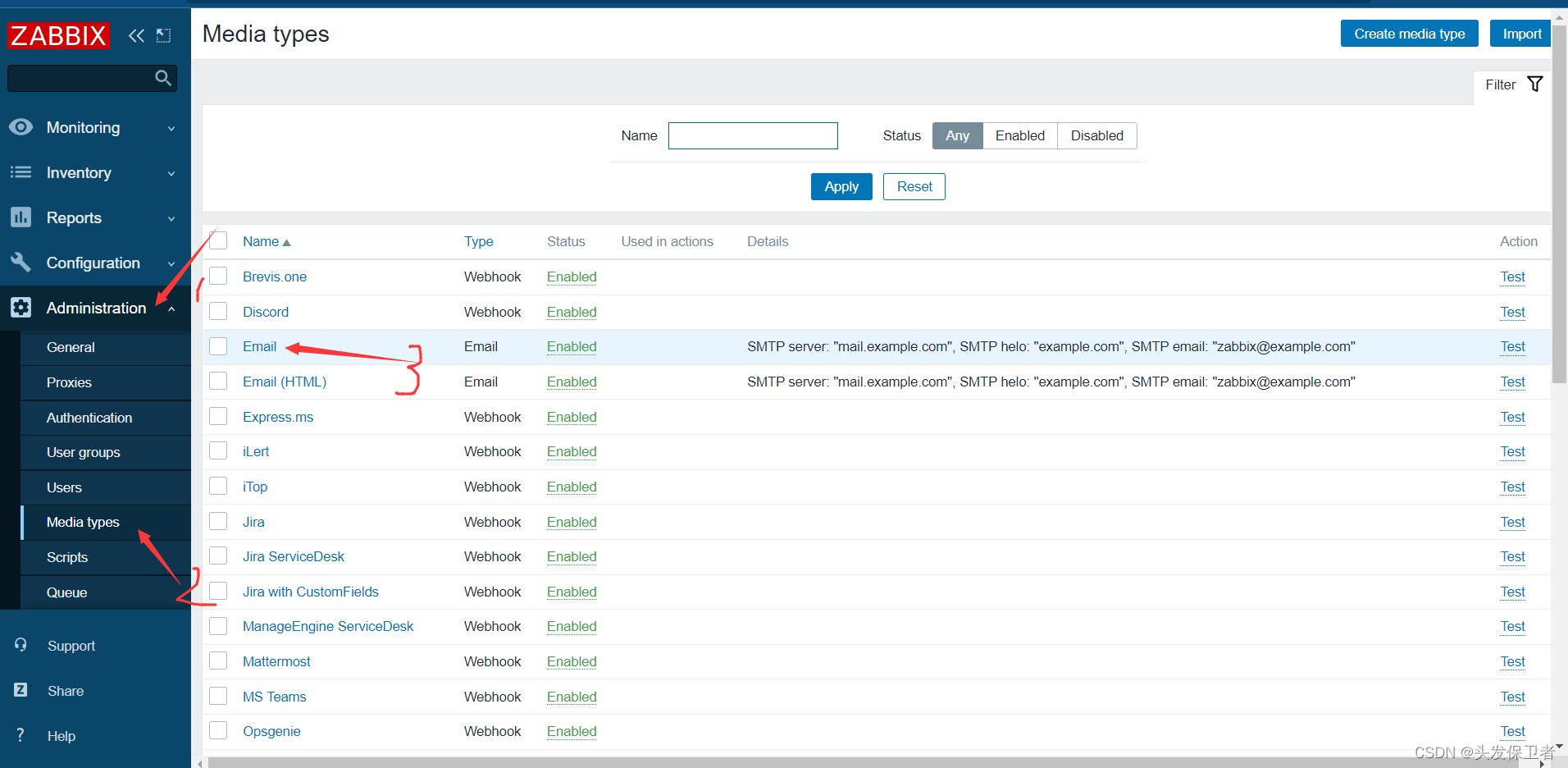Open the Scripts submenu item

point(106,557)
